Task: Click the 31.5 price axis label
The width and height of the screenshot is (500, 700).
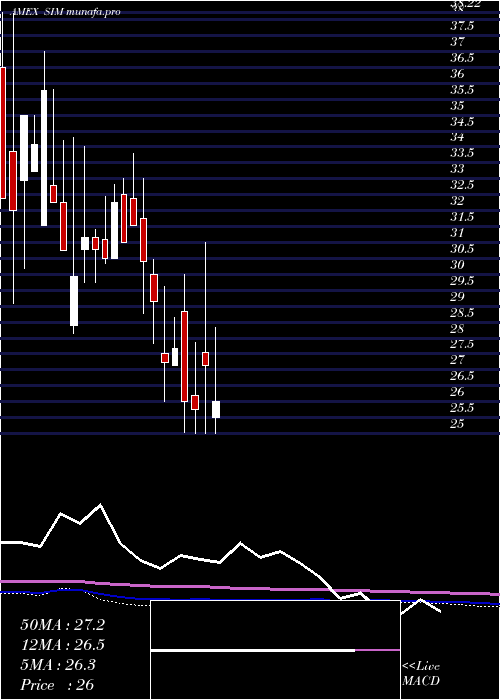Action: point(462,217)
